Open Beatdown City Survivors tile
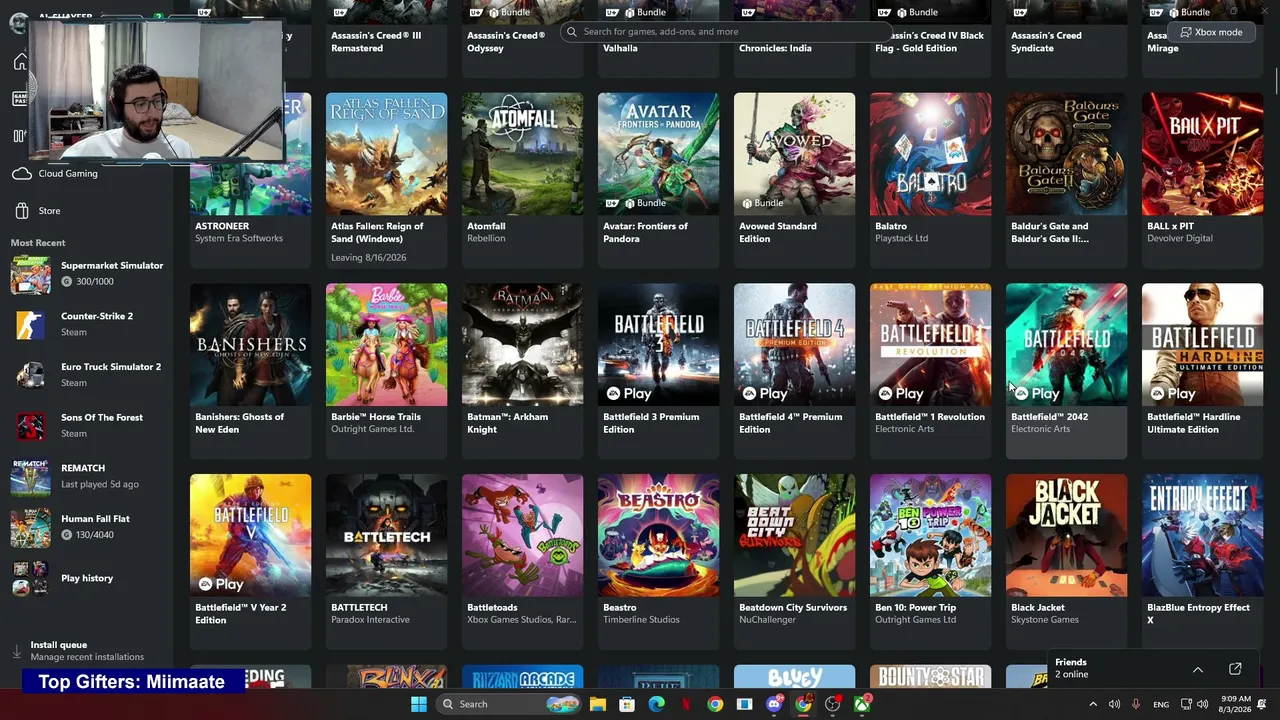 (x=794, y=562)
